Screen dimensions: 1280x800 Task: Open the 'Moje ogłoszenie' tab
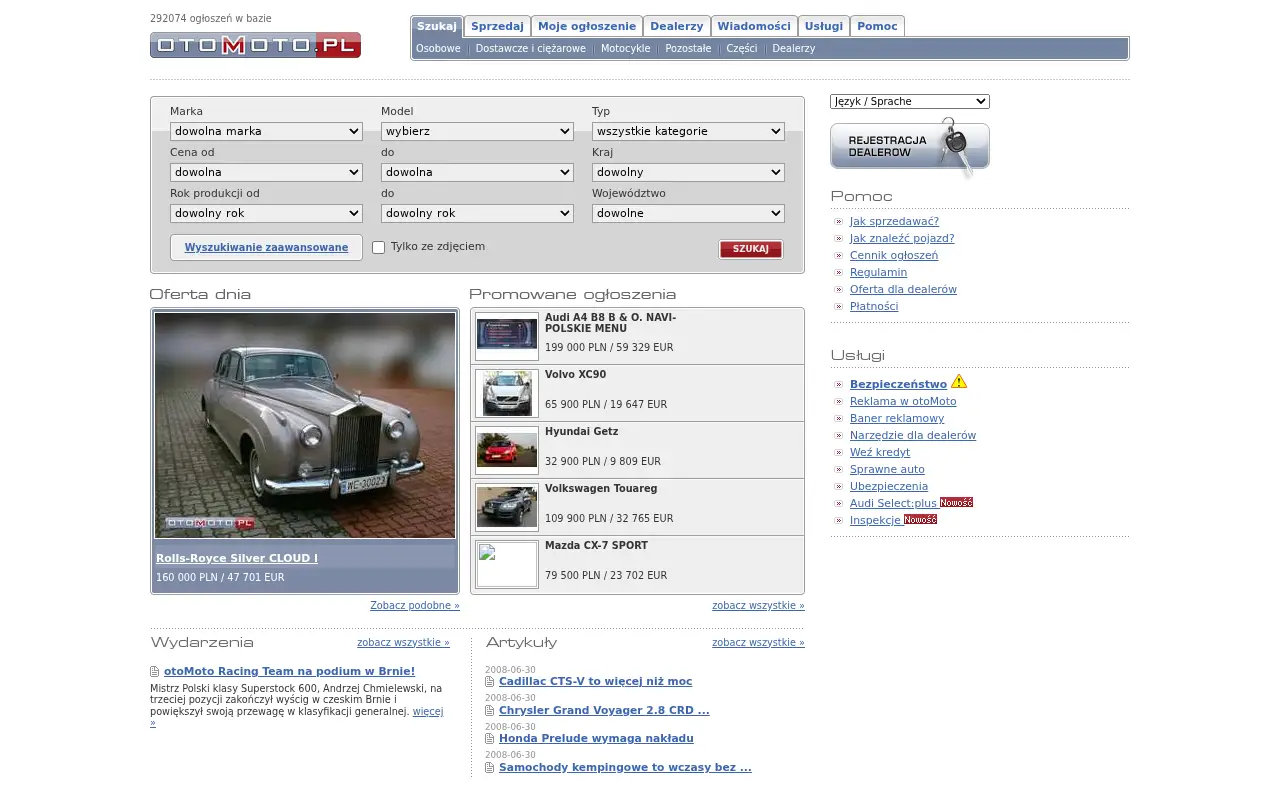587,26
